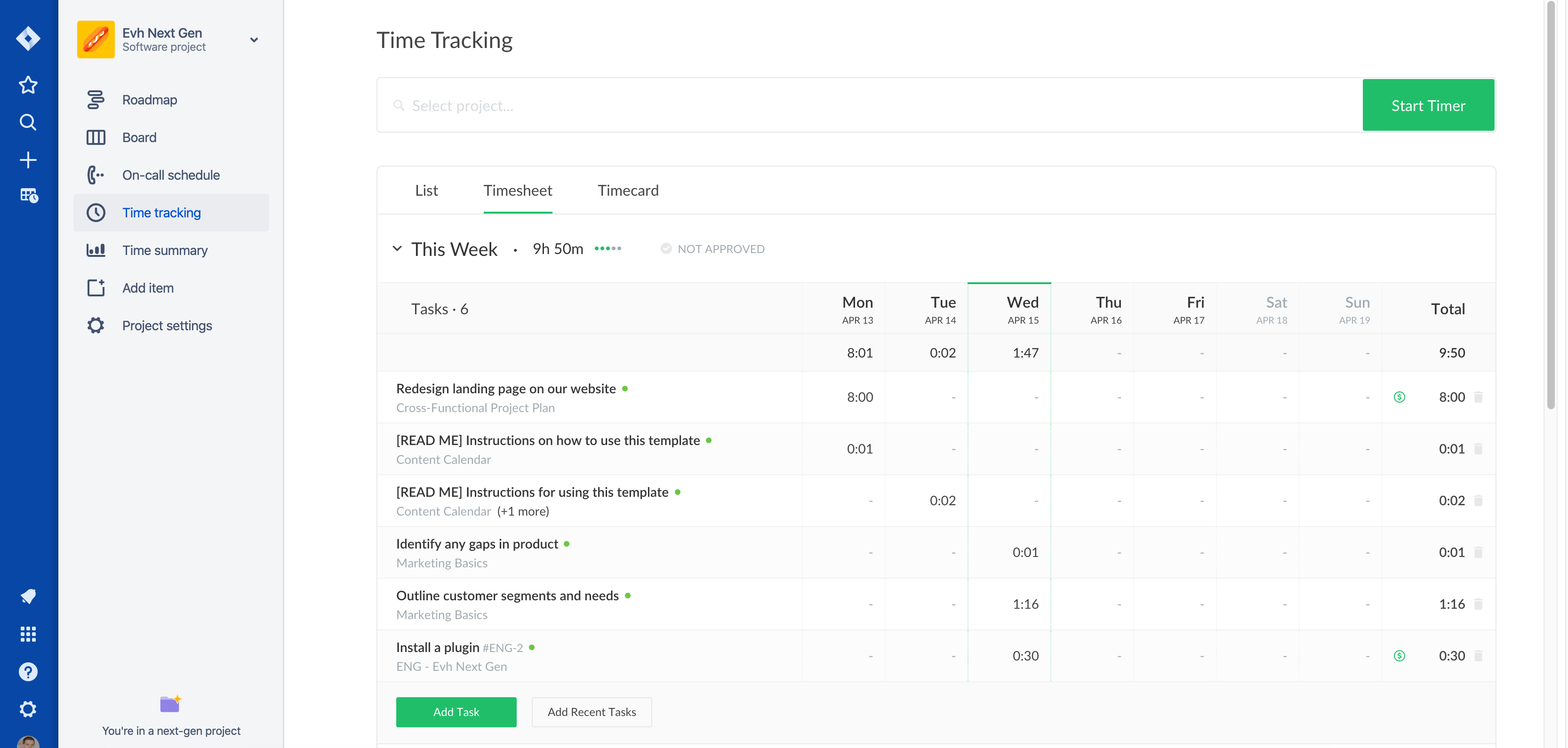Click the plus create icon

pyautogui.click(x=28, y=160)
